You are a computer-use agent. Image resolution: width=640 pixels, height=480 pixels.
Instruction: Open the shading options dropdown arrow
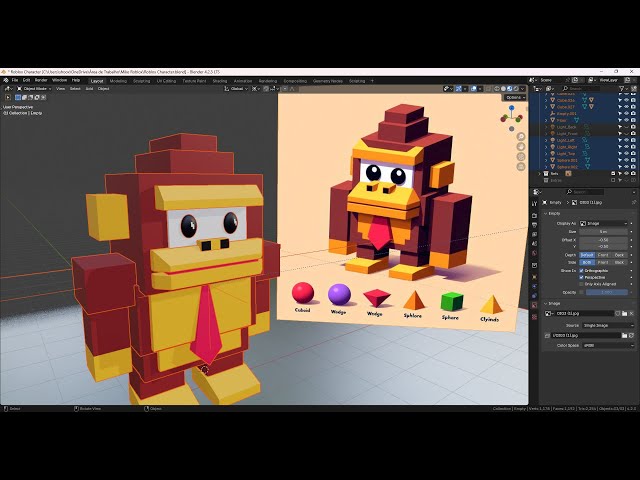pyautogui.click(x=522, y=89)
